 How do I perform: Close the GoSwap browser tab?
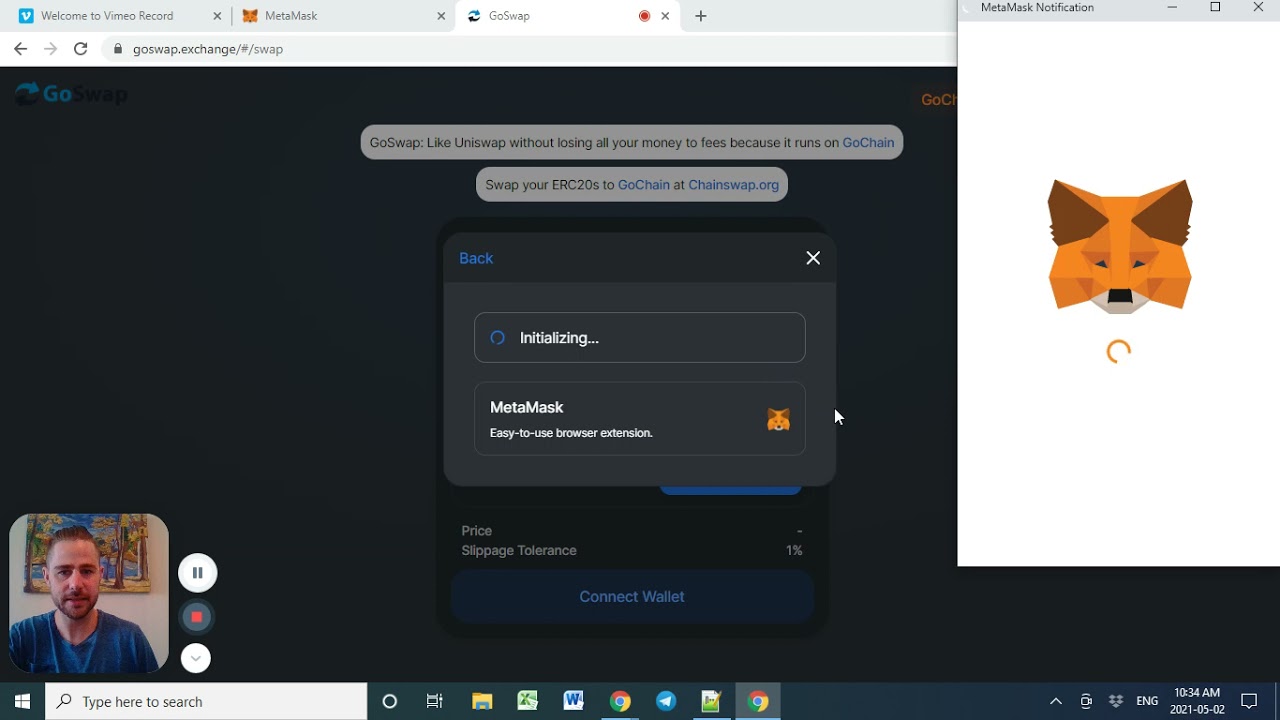click(665, 16)
